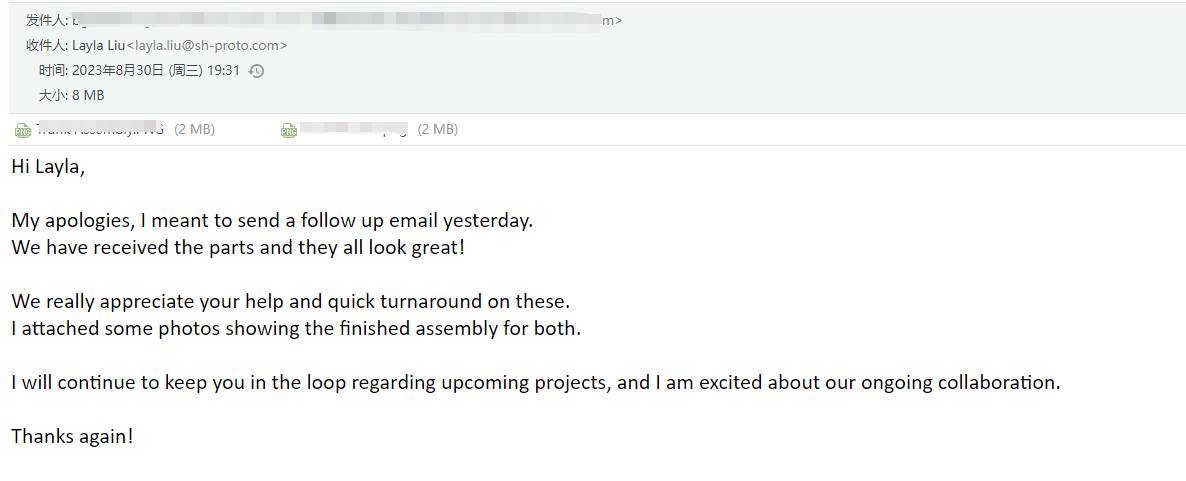Click the clock history icon beside the timestamp
Image resolution: width=1186 pixels, height=481 pixels.
click(x=256, y=71)
